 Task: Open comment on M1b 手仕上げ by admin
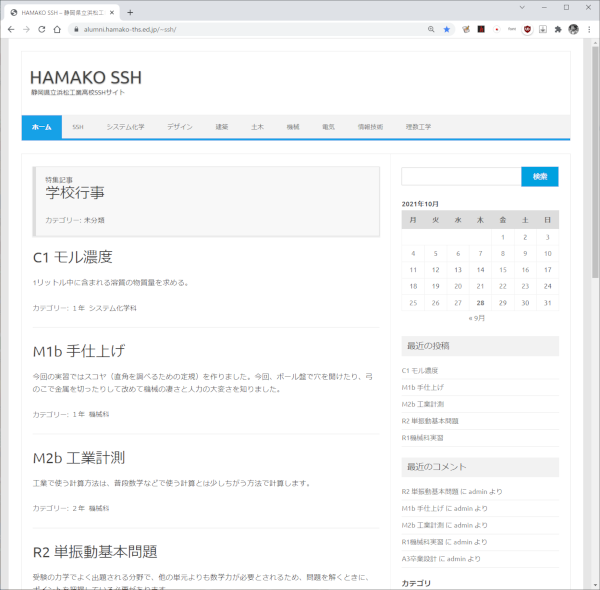[x=423, y=509]
